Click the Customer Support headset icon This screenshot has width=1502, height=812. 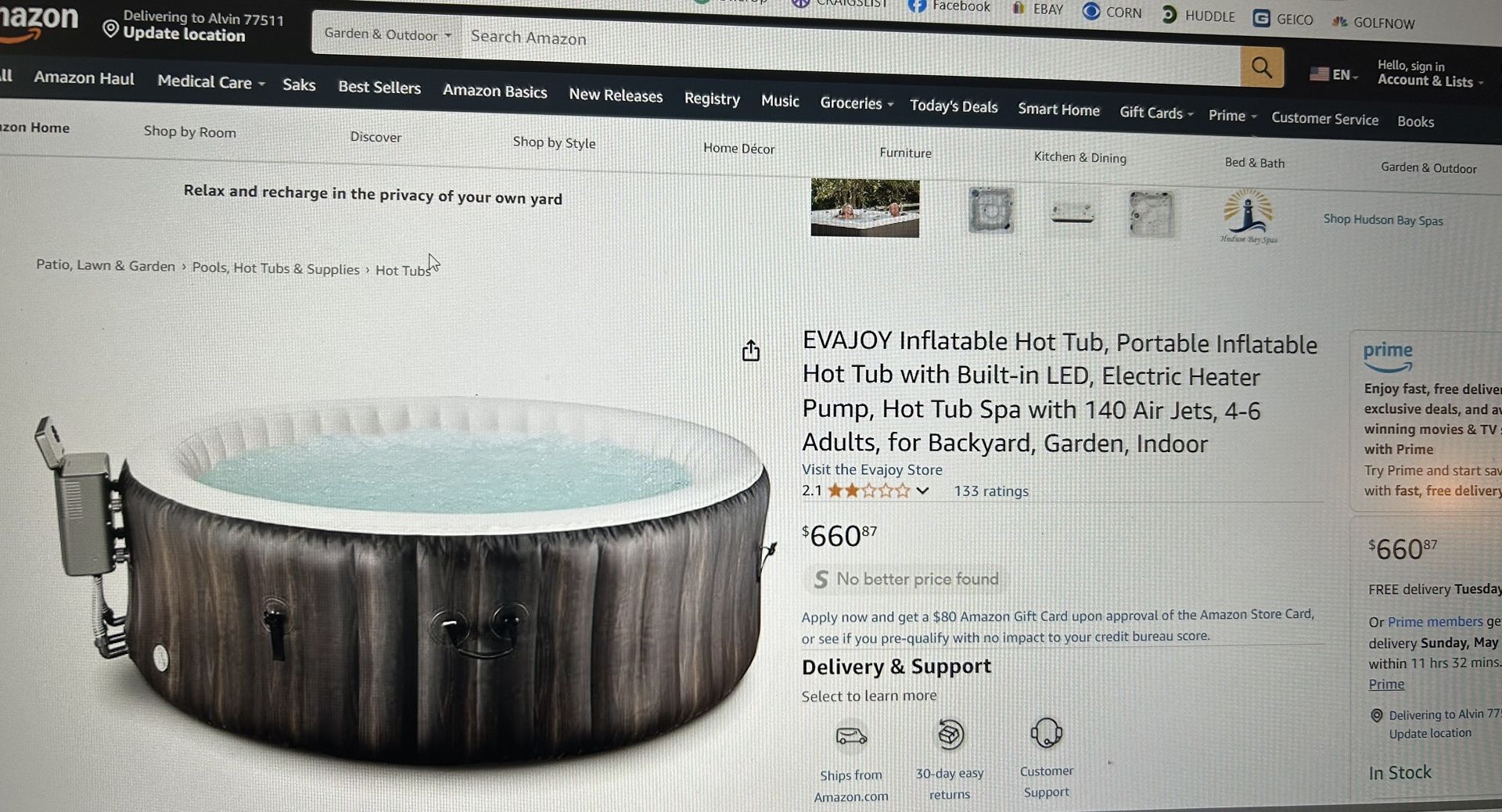[1047, 733]
